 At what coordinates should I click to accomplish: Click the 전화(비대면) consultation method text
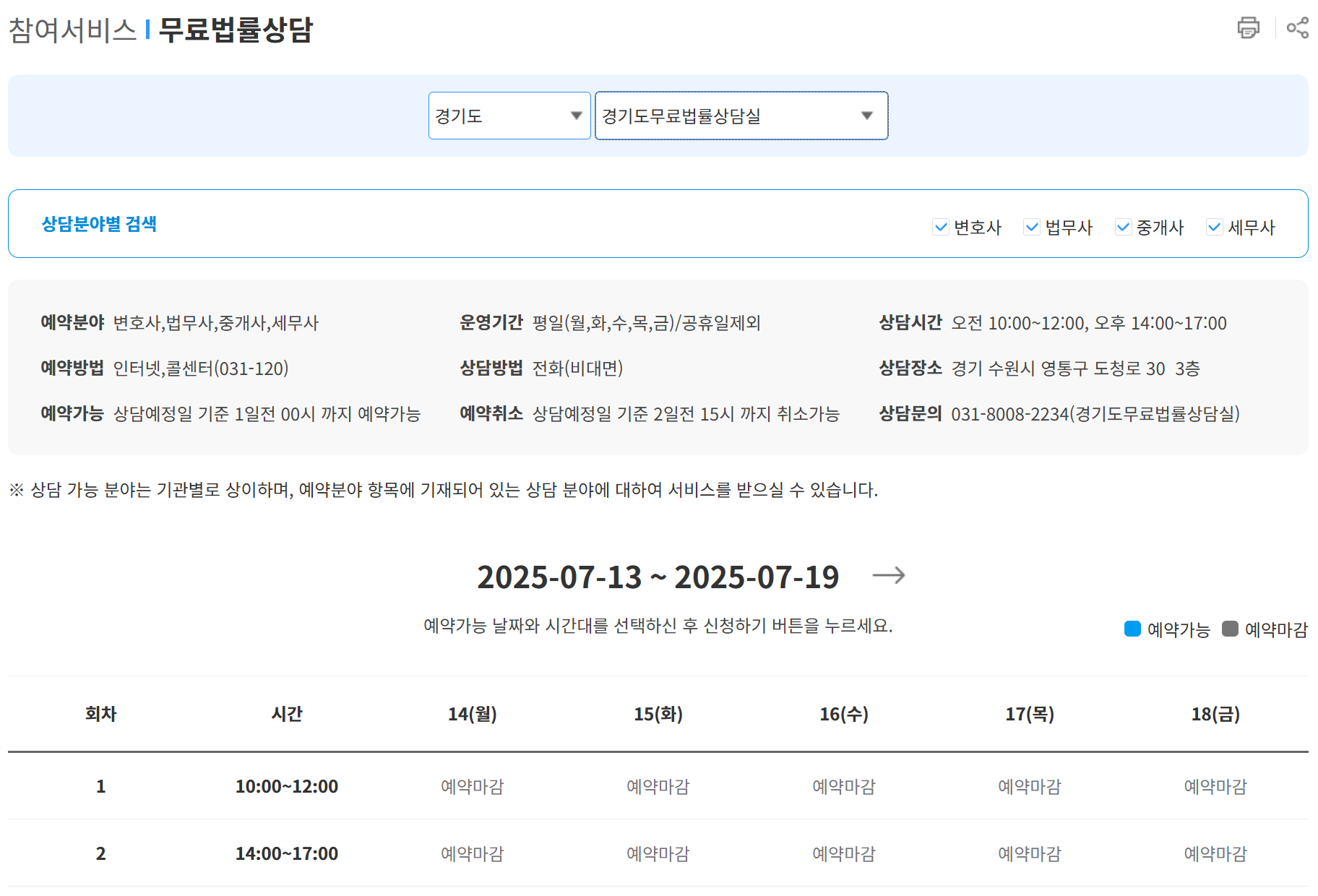click(577, 369)
